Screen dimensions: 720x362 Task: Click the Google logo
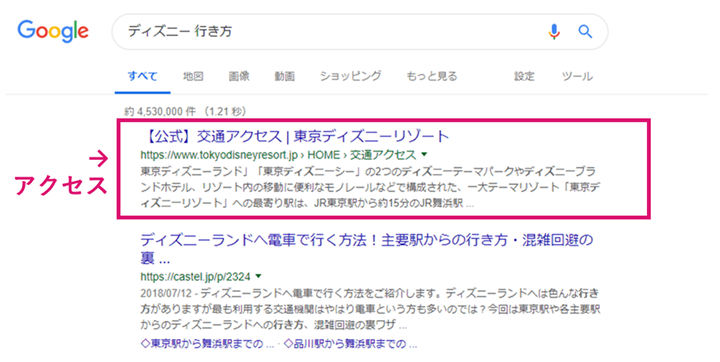click(x=53, y=31)
